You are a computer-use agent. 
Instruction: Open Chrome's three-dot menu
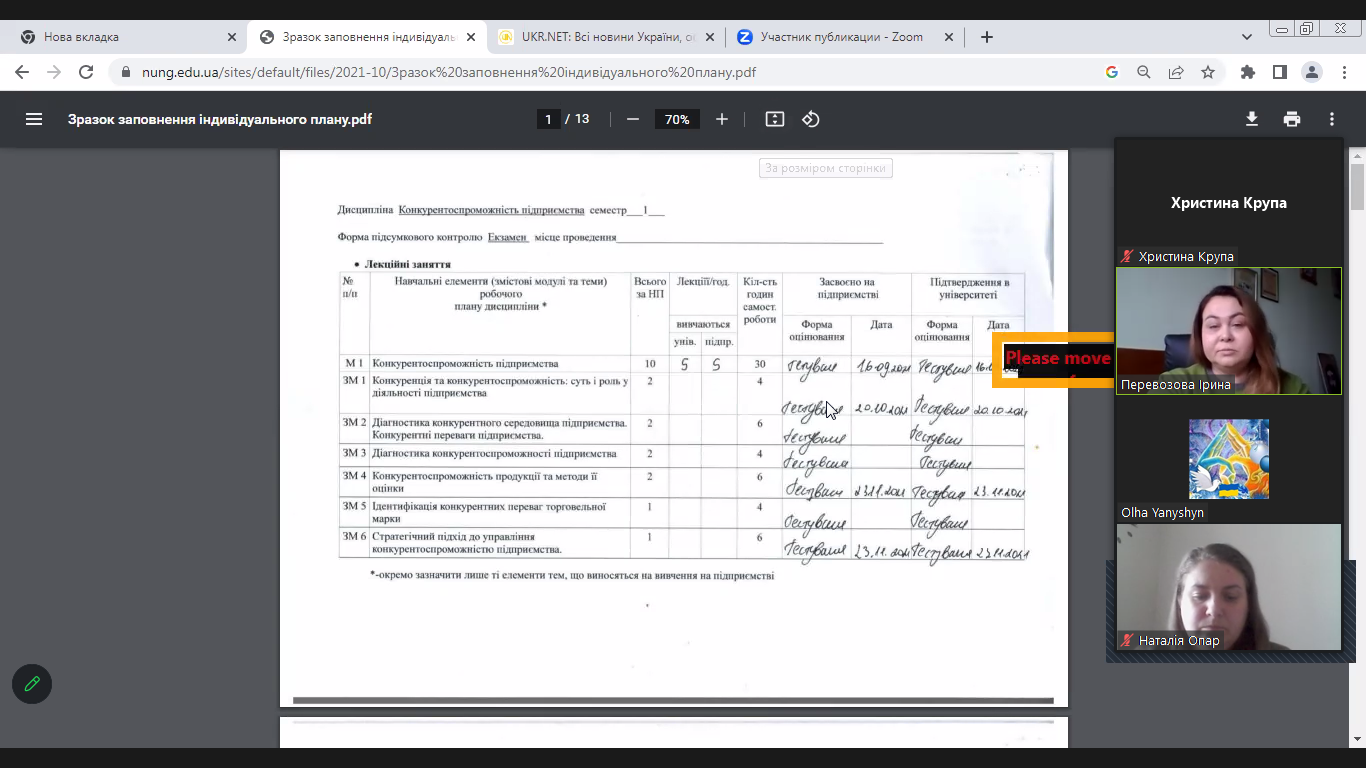[1343, 72]
